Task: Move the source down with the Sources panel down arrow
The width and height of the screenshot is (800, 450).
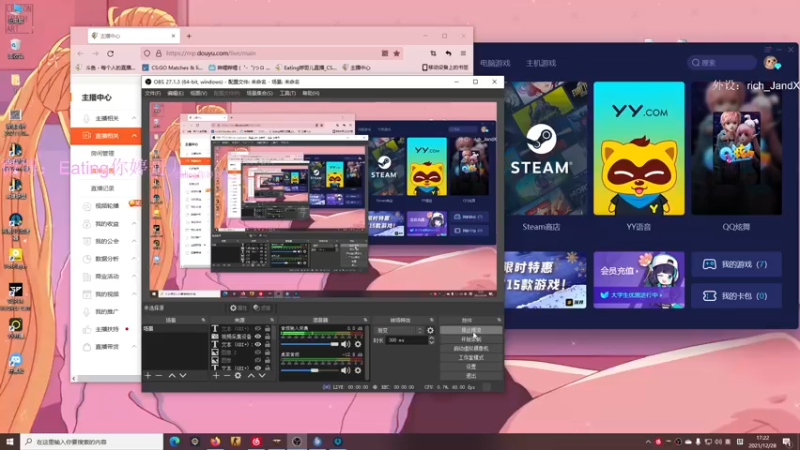Action: 262,376
